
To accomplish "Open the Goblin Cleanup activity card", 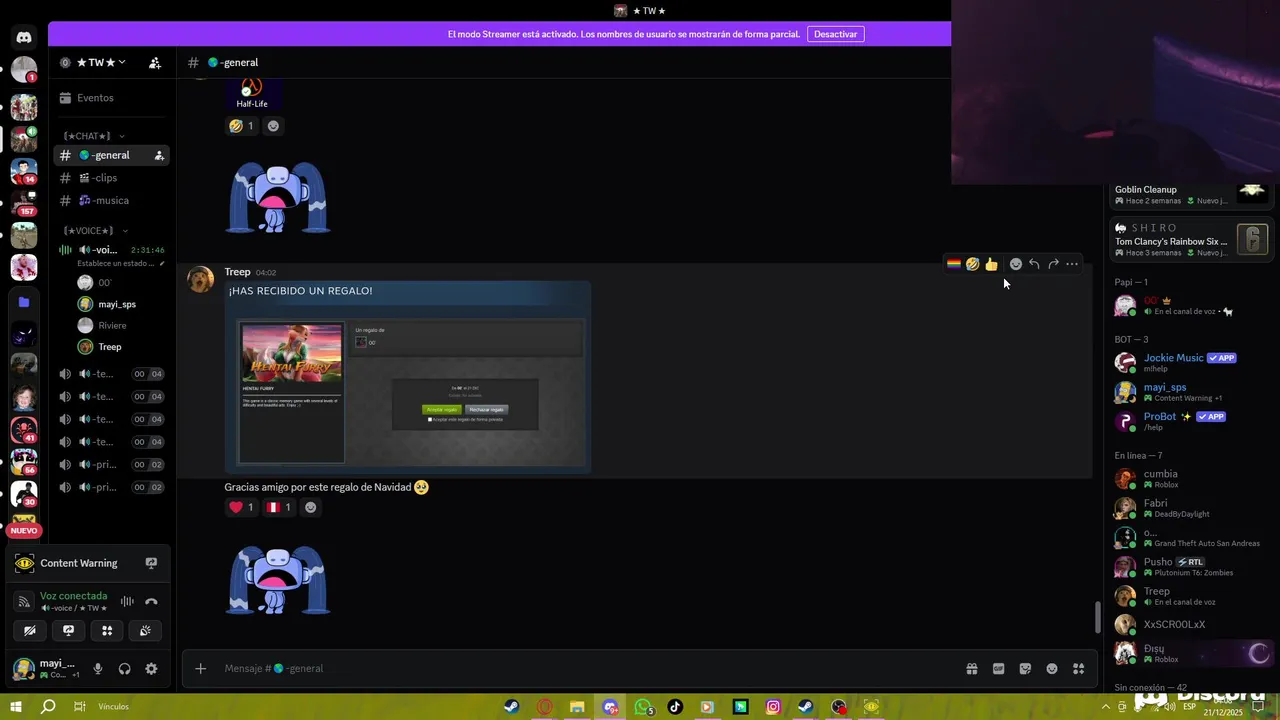I will point(1191,194).
